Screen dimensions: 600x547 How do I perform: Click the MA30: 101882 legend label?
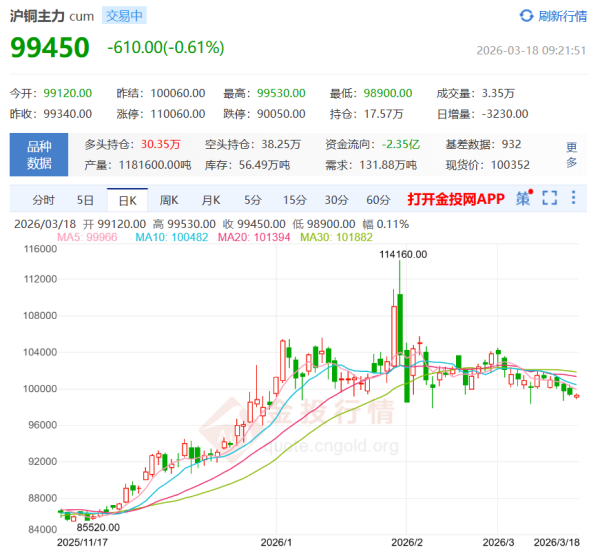coord(336,237)
